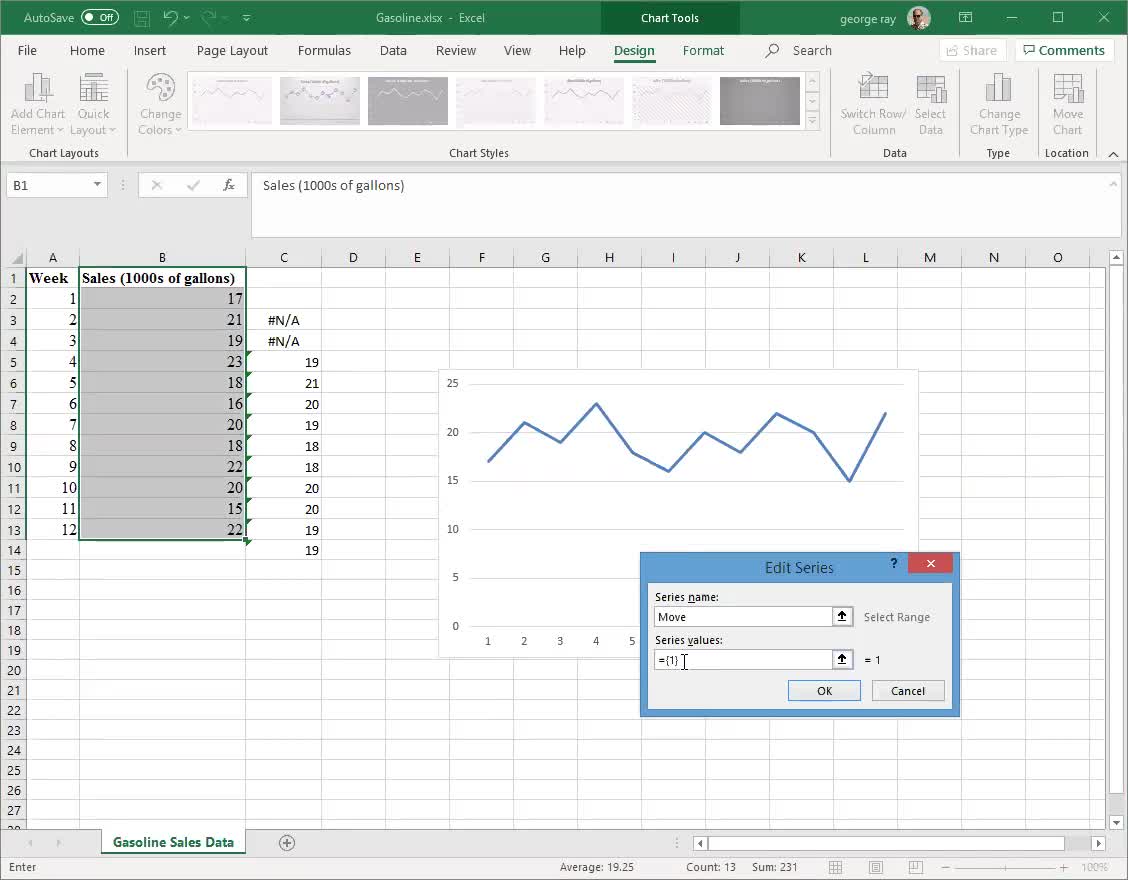Click the Enter checkmark in formula bar
This screenshot has width=1128, height=880.
(x=193, y=186)
